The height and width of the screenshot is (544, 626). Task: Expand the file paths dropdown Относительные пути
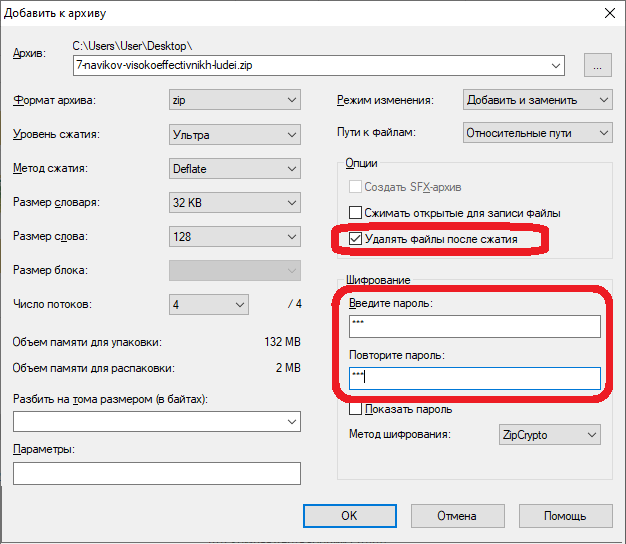pos(538,133)
